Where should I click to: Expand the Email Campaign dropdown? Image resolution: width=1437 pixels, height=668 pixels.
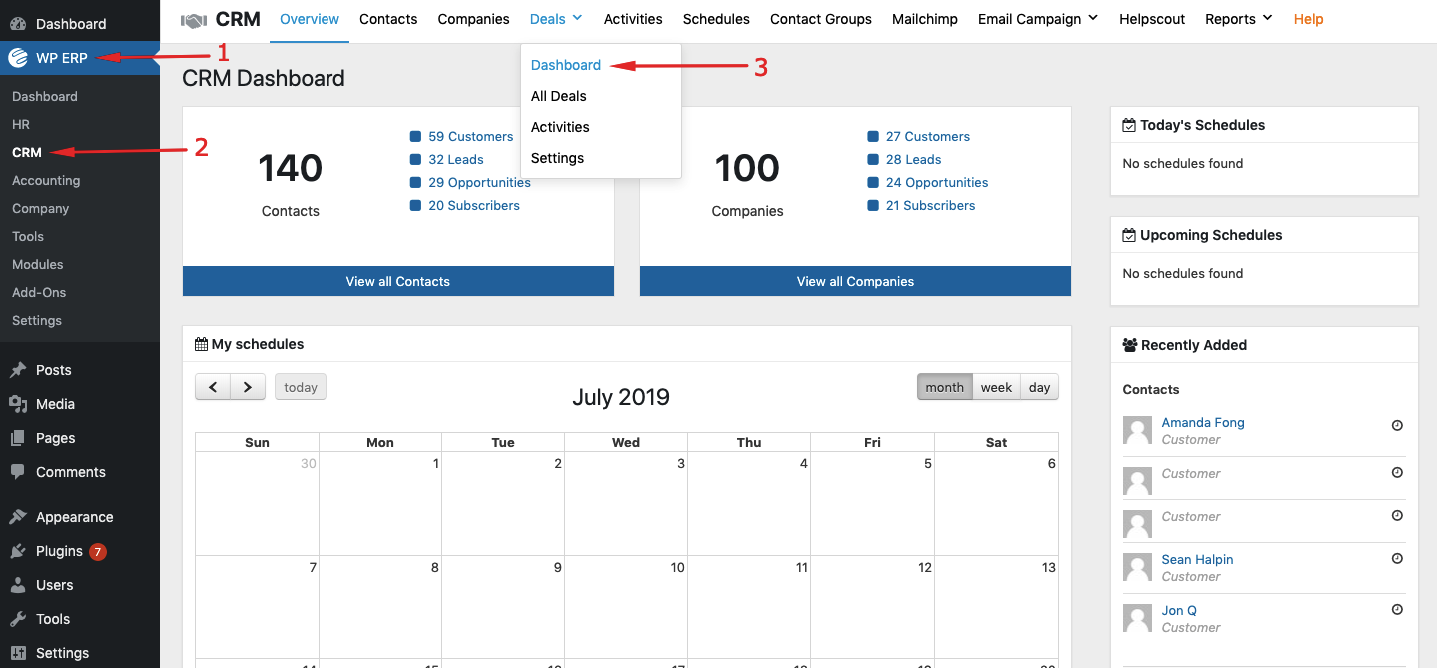point(1038,19)
